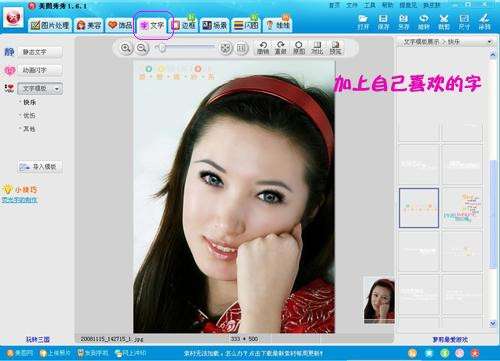The height and width of the screenshot is (361, 500).
Task: Switch to the 边框 tab
Action: click(184, 25)
